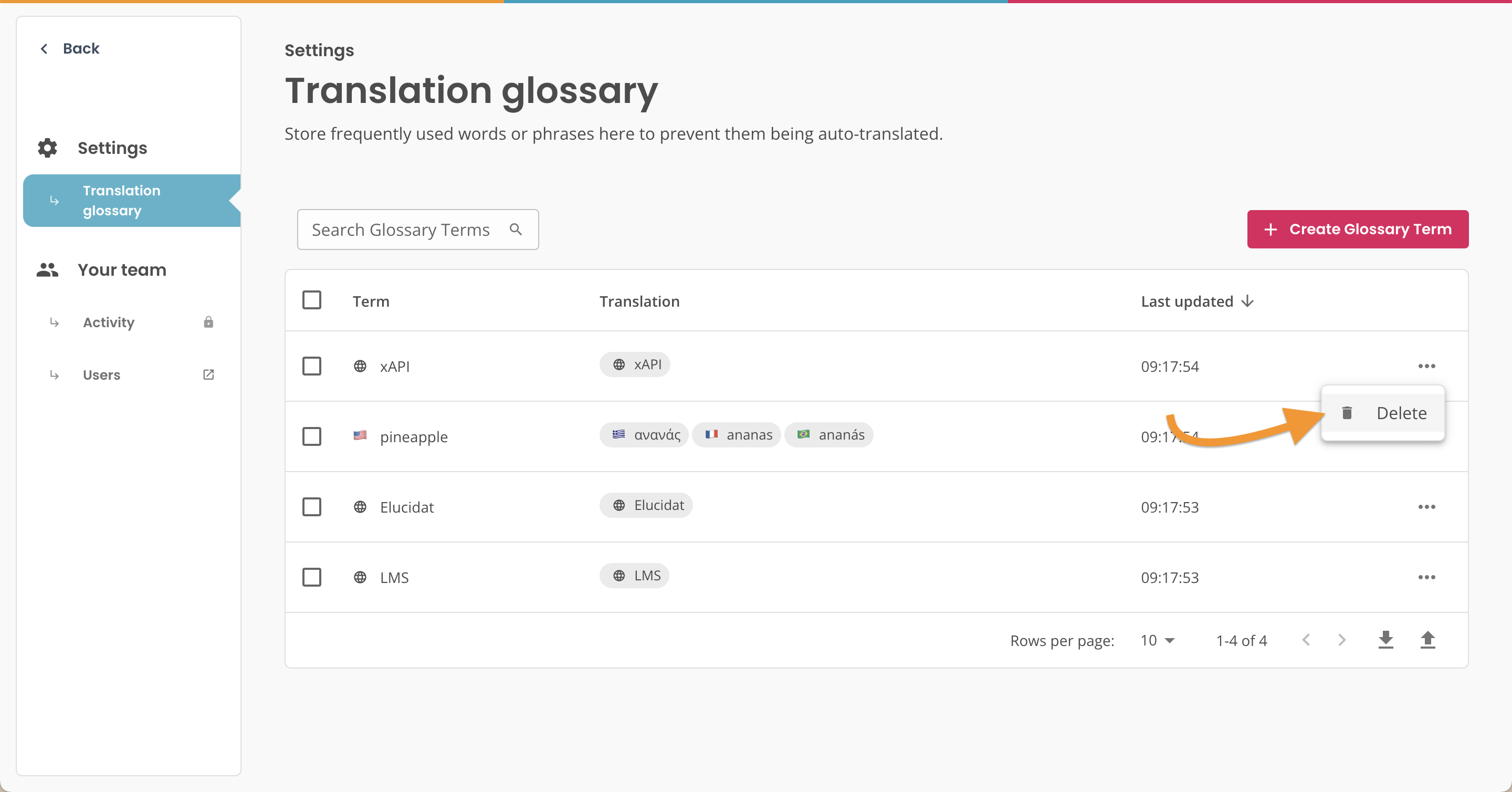Viewport: 1512px width, 792px height.
Task: Click the external link icon beside Users
Action: [208, 374]
